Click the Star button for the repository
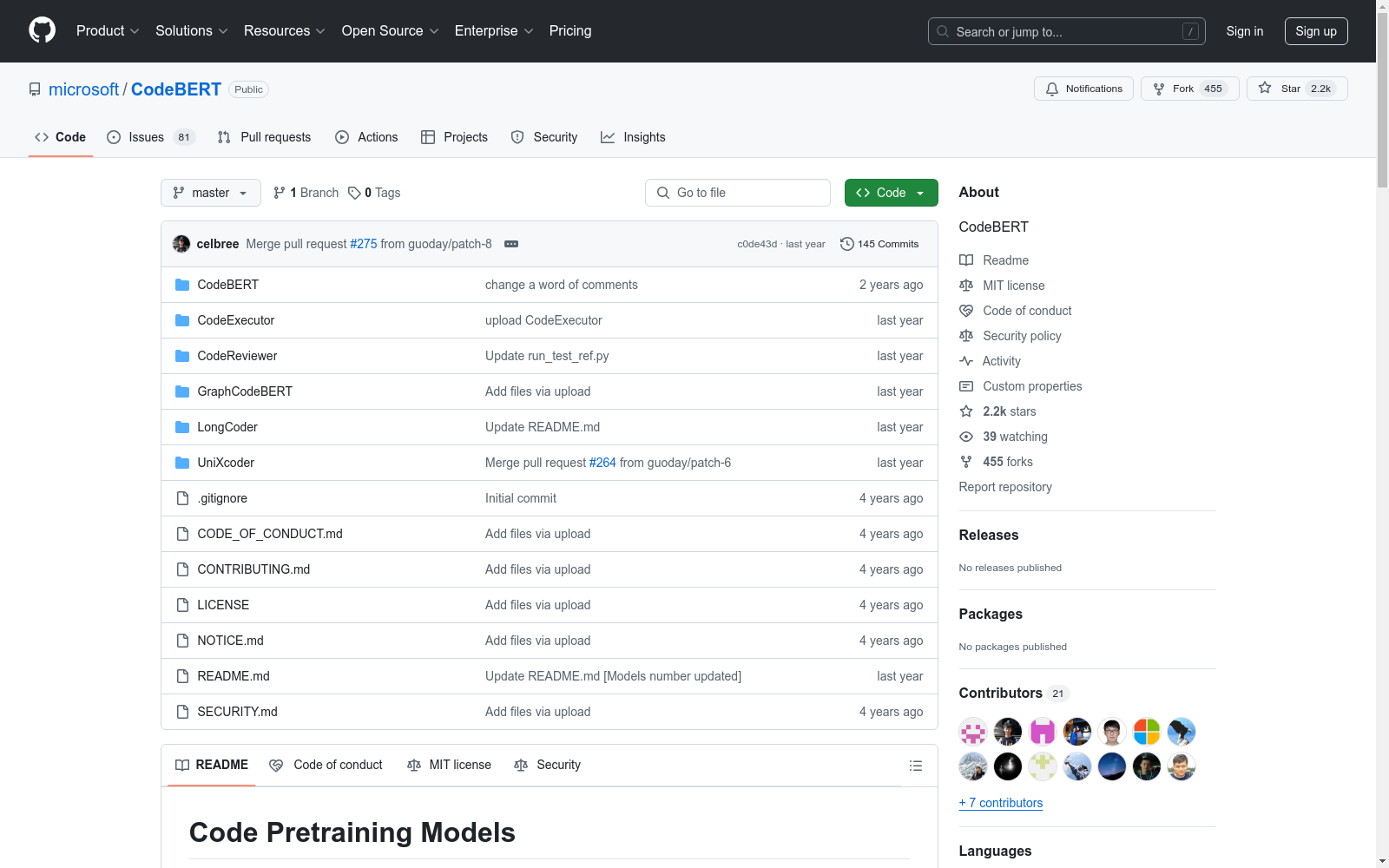 click(x=1297, y=89)
